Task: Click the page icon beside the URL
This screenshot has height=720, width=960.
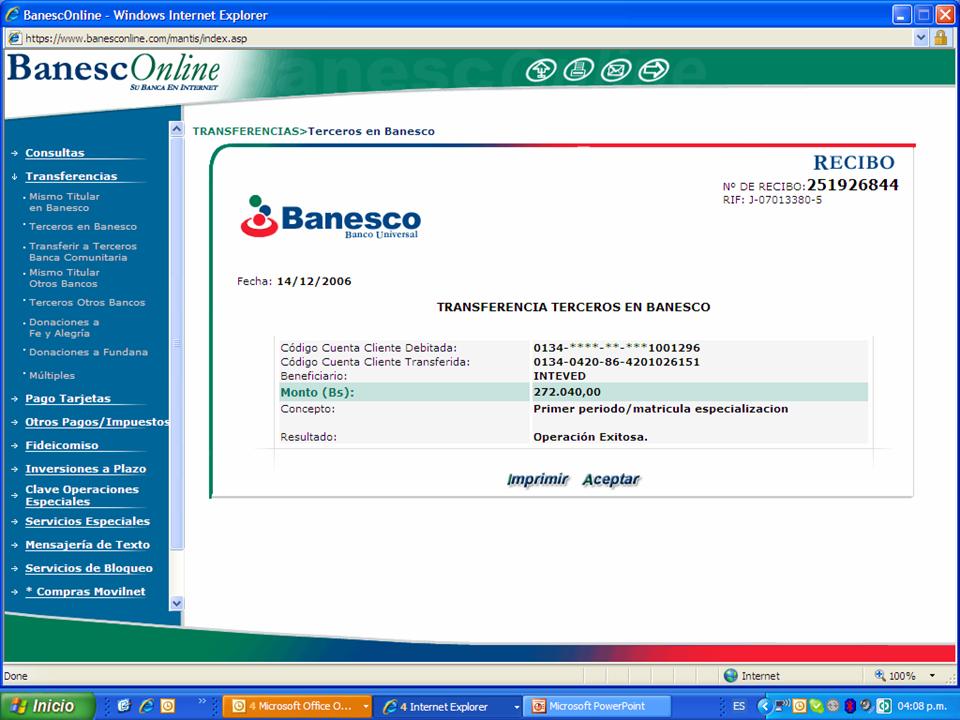Action: coord(15,38)
